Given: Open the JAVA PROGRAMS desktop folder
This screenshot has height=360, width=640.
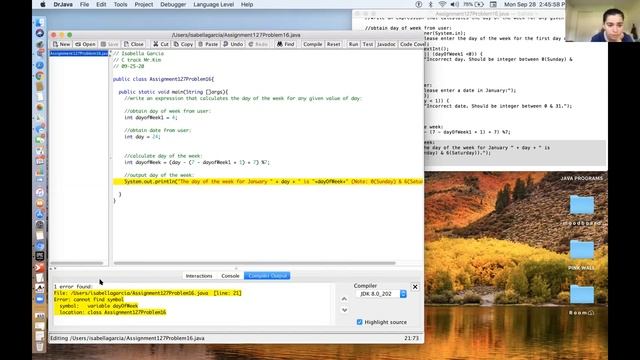Looking at the screenshot, I should pyautogui.click(x=581, y=178).
